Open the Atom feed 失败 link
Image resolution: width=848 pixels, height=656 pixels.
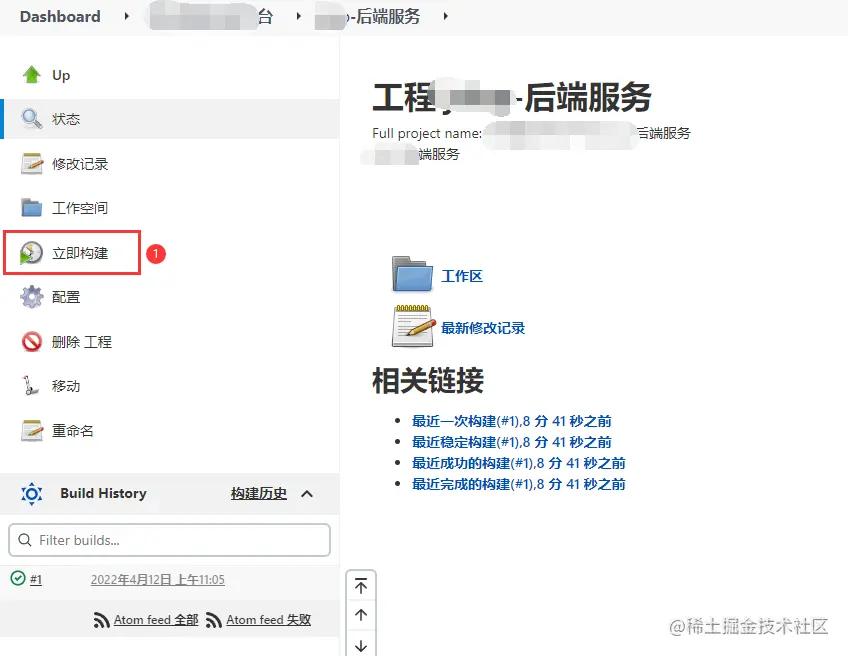pos(268,620)
